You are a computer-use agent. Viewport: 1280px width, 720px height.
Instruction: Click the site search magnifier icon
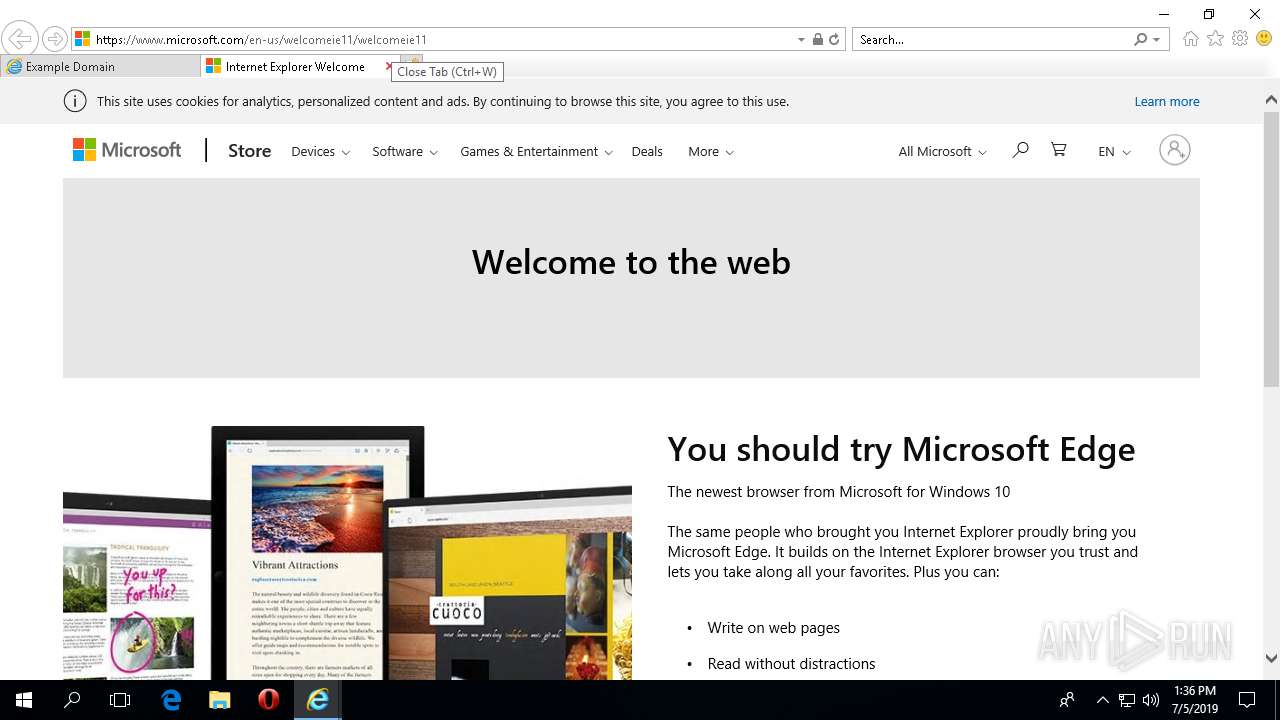[x=1020, y=150]
